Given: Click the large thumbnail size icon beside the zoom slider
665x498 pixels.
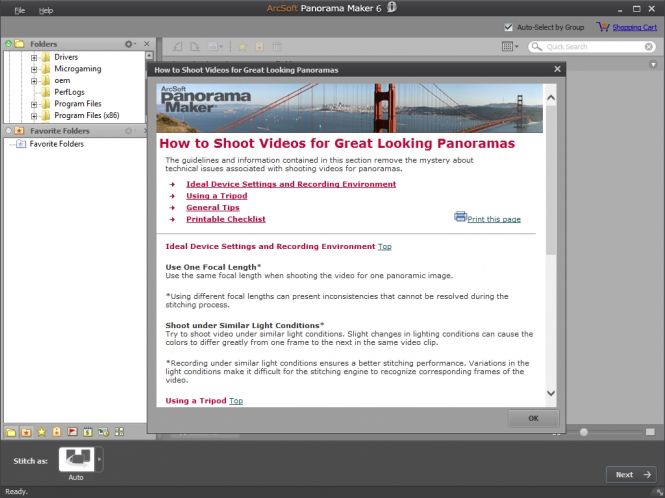Looking at the screenshot, I should tap(650, 432).
